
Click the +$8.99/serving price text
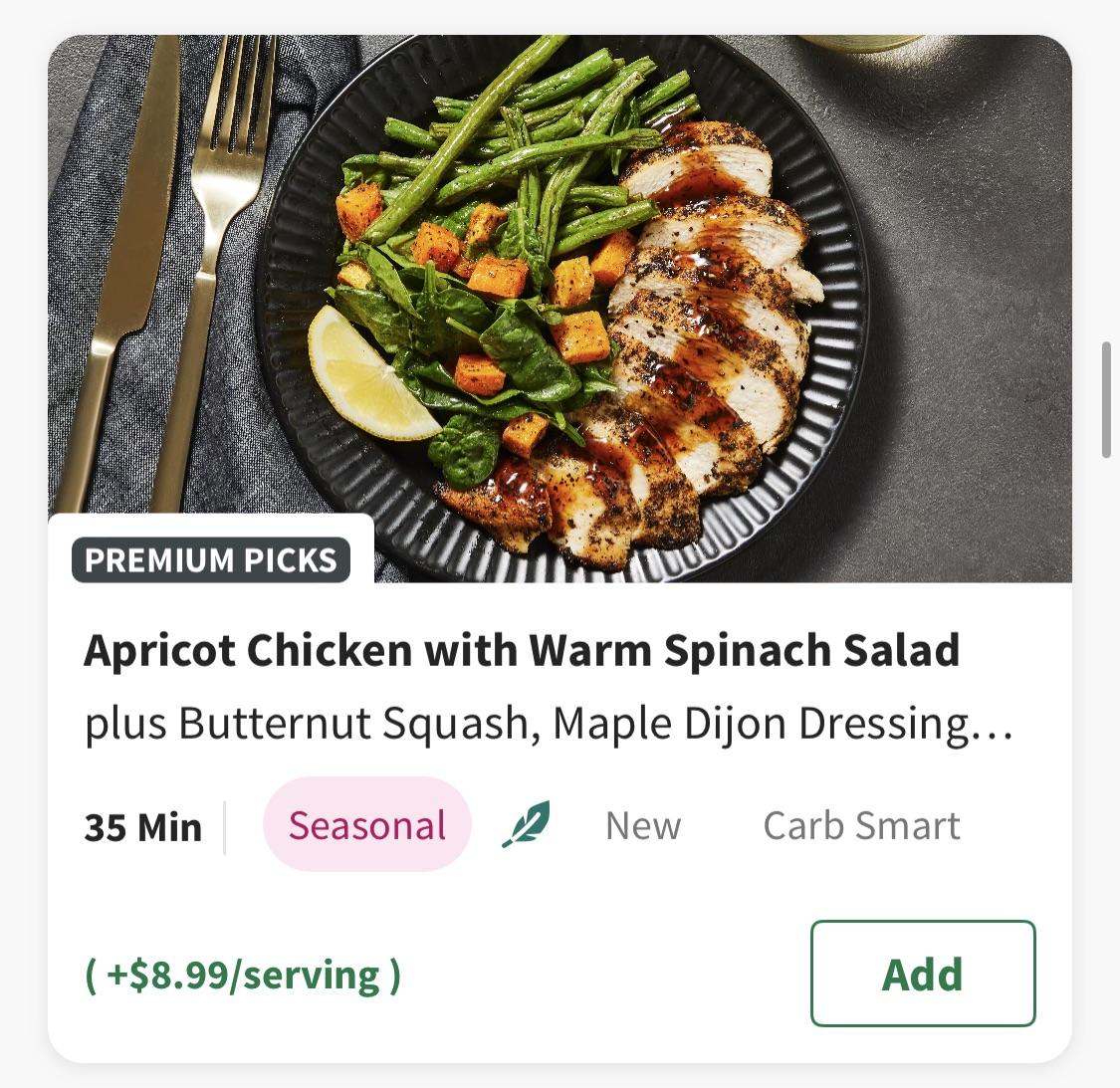pyautogui.click(x=244, y=976)
